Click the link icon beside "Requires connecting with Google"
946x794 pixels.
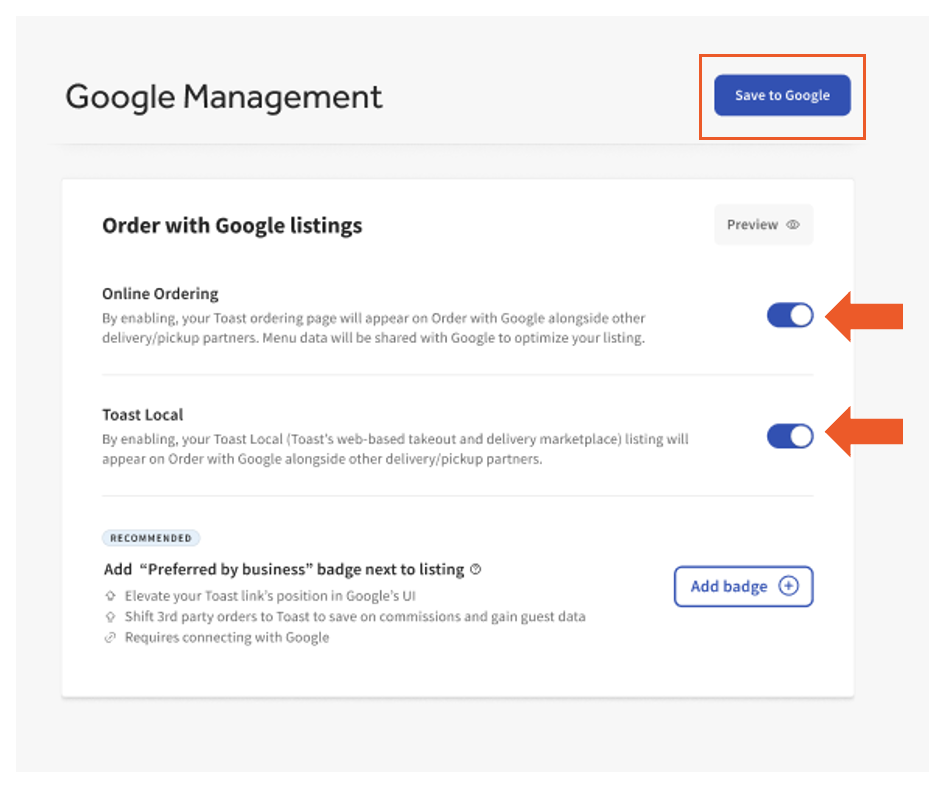coord(111,638)
